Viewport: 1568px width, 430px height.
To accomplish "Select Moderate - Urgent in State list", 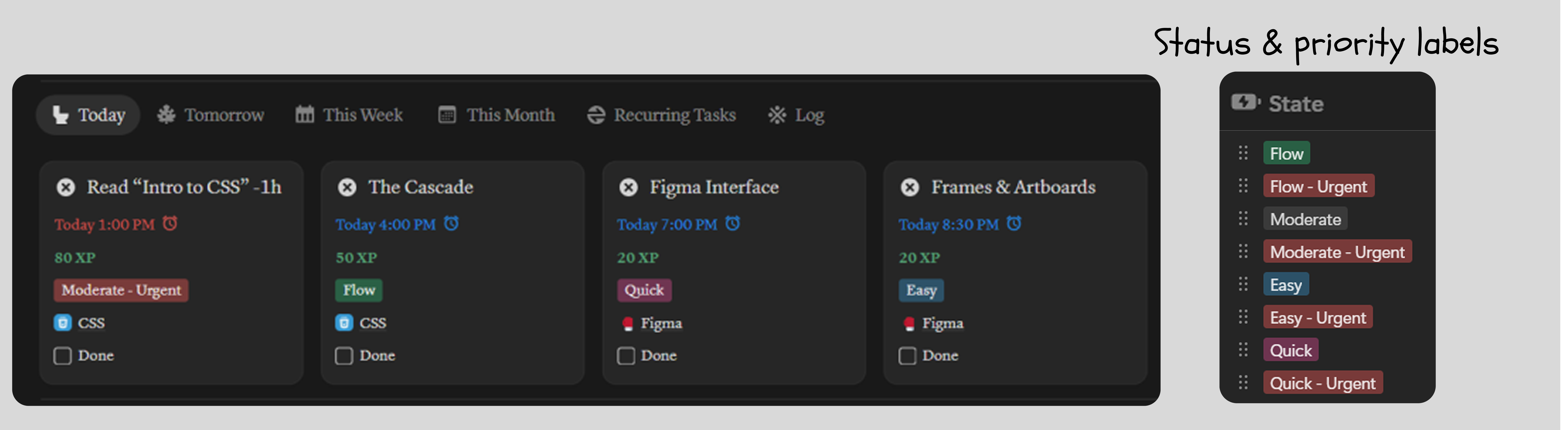I will point(1337,252).
